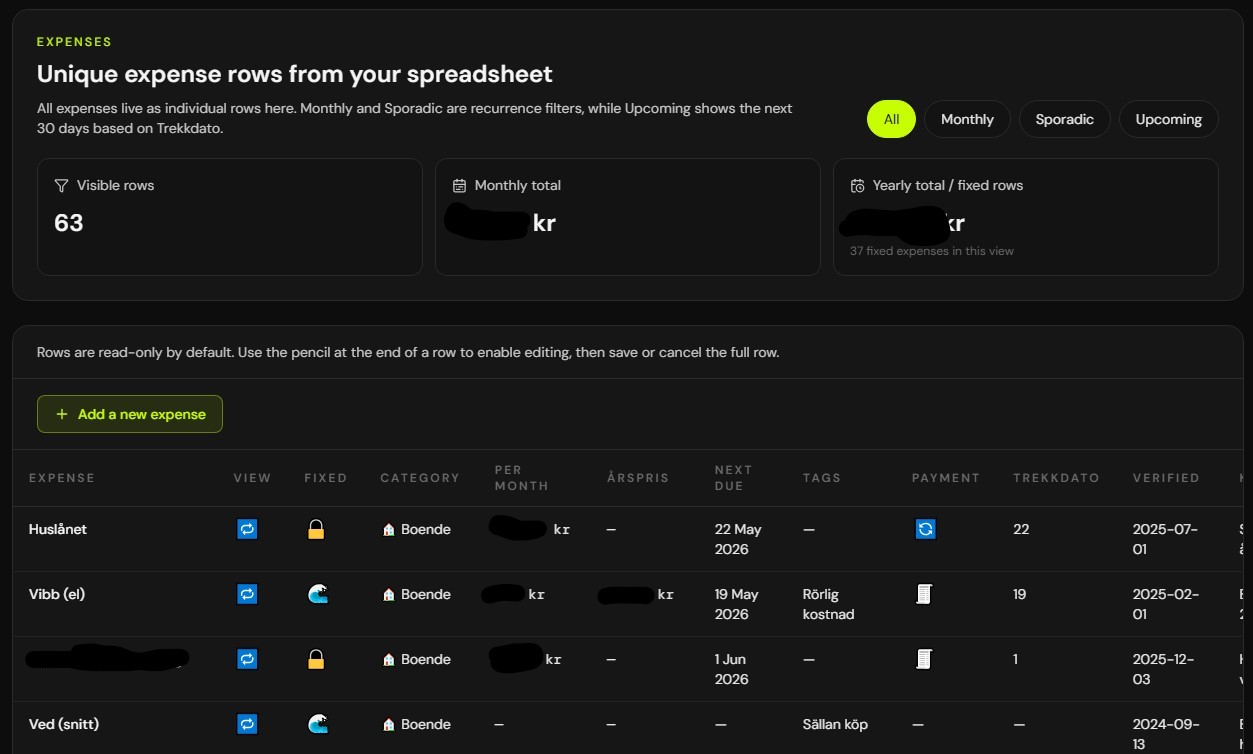Click the NEXT DUE column header
1253x754 pixels.
click(734, 478)
